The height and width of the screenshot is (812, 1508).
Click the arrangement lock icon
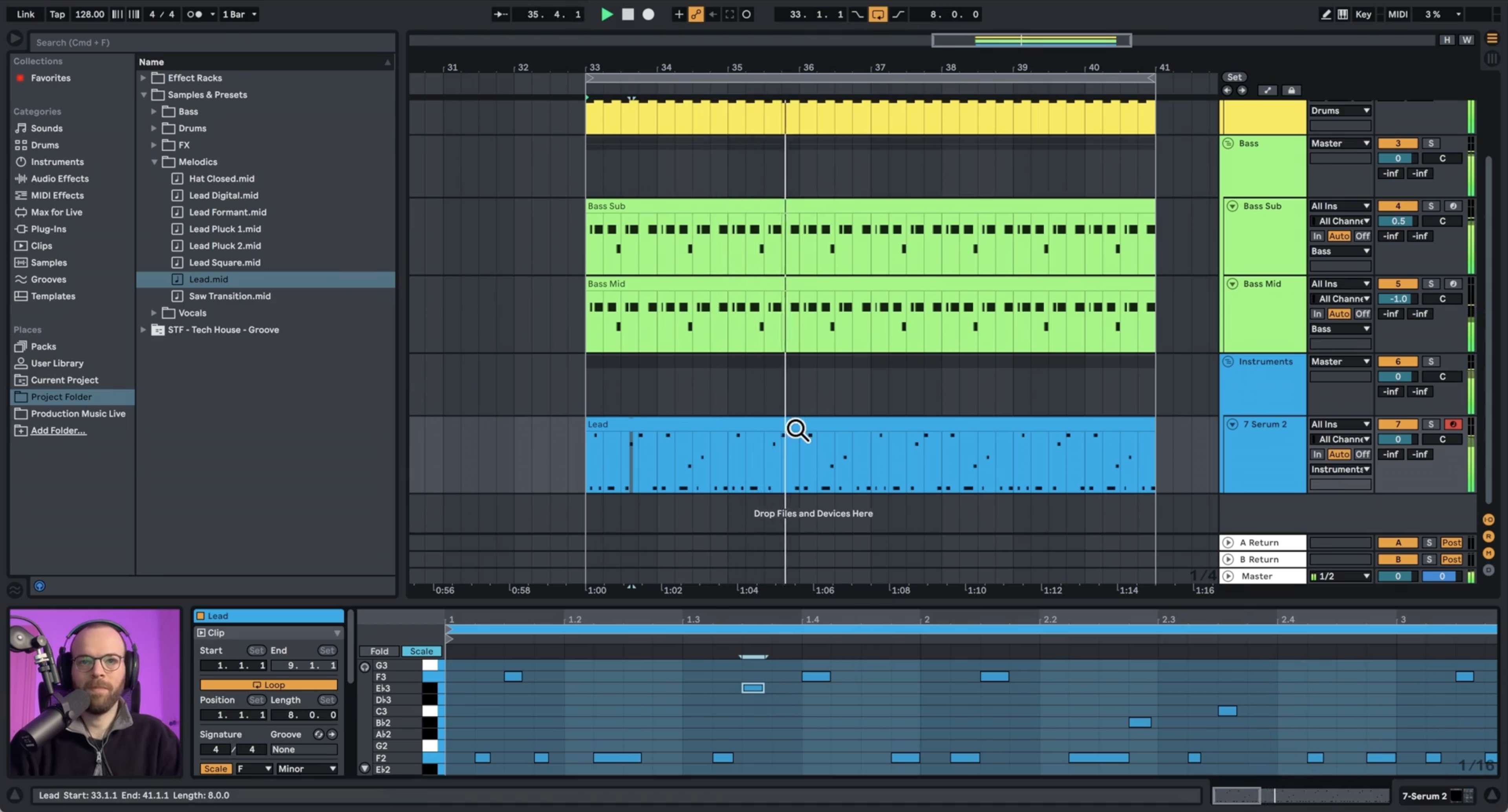pos(1291,90)
